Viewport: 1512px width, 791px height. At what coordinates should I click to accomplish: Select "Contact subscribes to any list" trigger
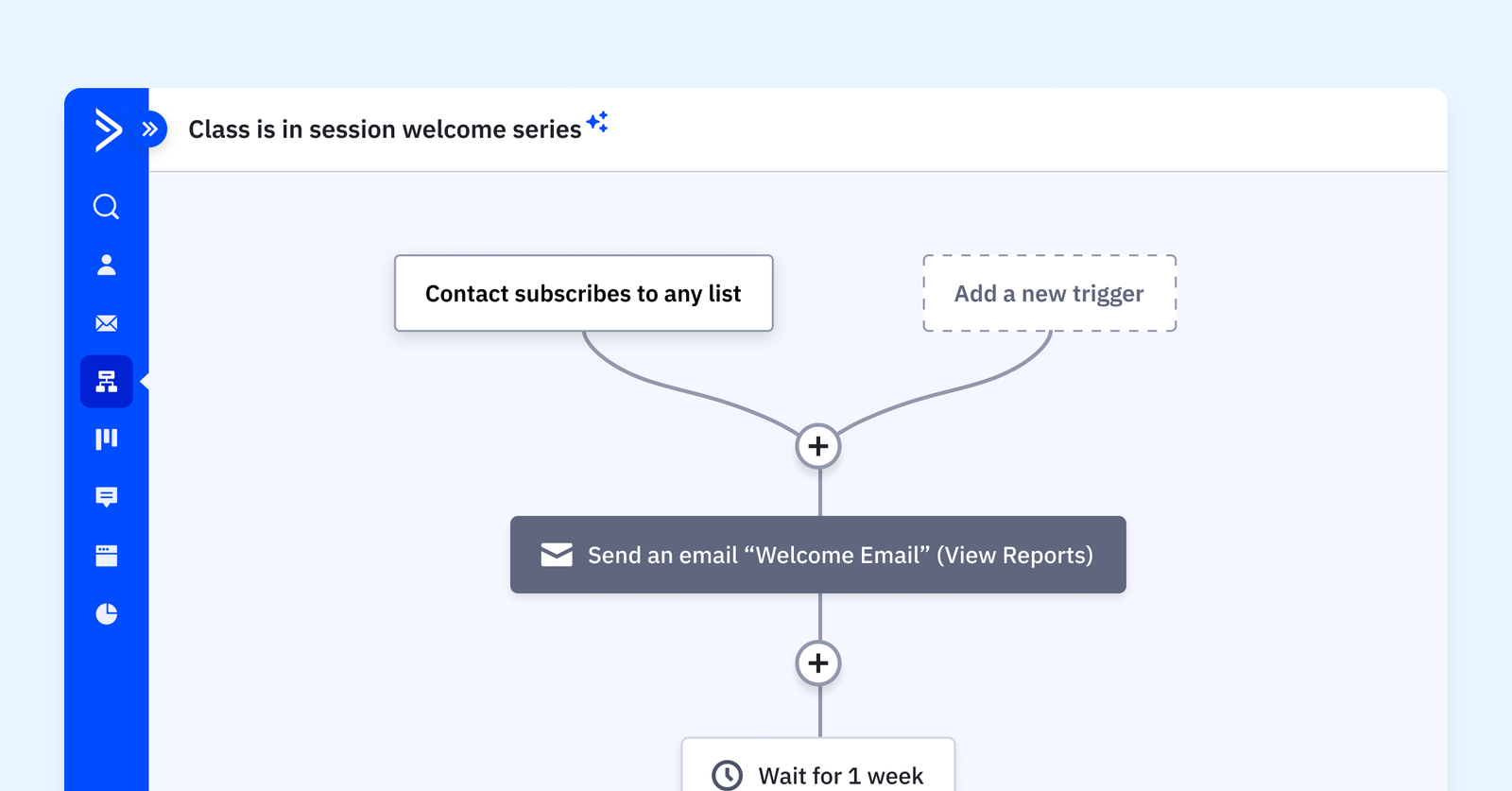(x=583, y=294)
